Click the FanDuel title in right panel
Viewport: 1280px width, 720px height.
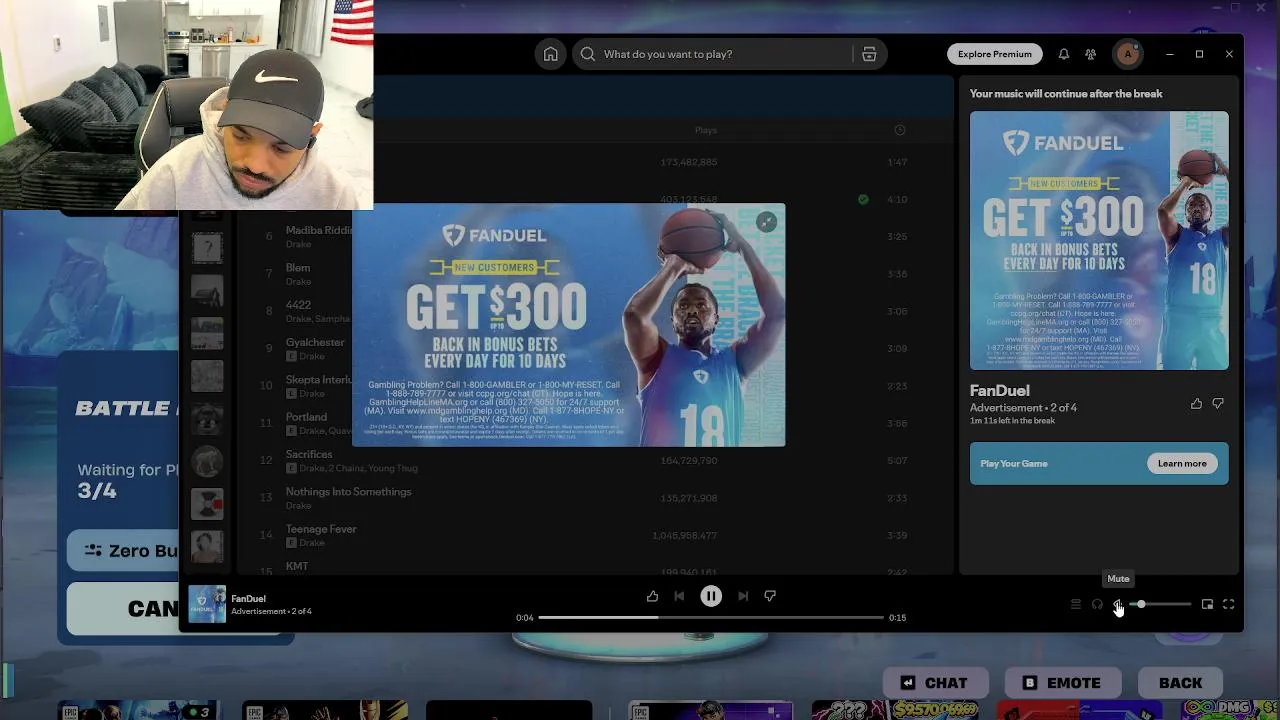click(x=999, y=391)
